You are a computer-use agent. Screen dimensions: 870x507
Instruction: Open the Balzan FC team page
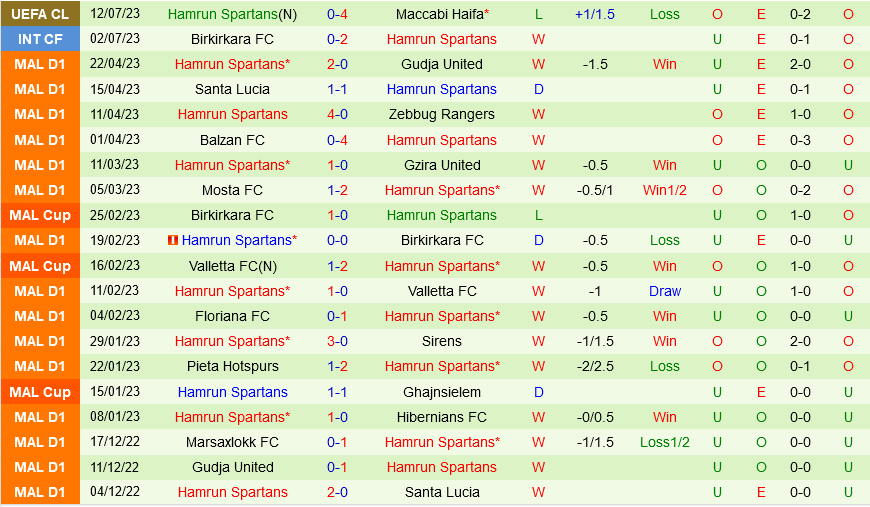click(x=232, y=140)
